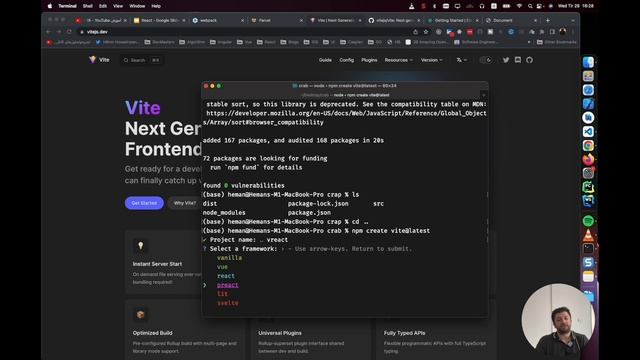Open Shell menu in menu bar
This screenshot has height=360, width=640.
pyautogui.click(x=87, y=6)
